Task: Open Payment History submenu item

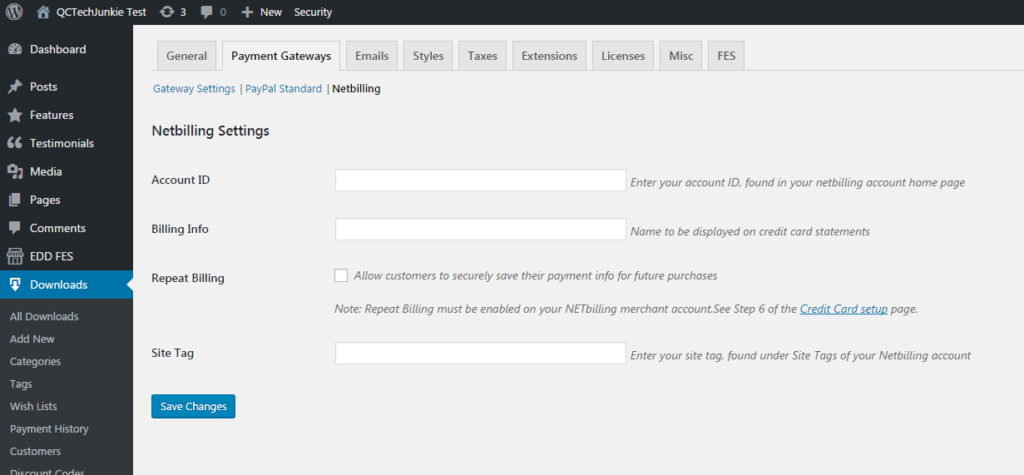Action: (49, 429)
